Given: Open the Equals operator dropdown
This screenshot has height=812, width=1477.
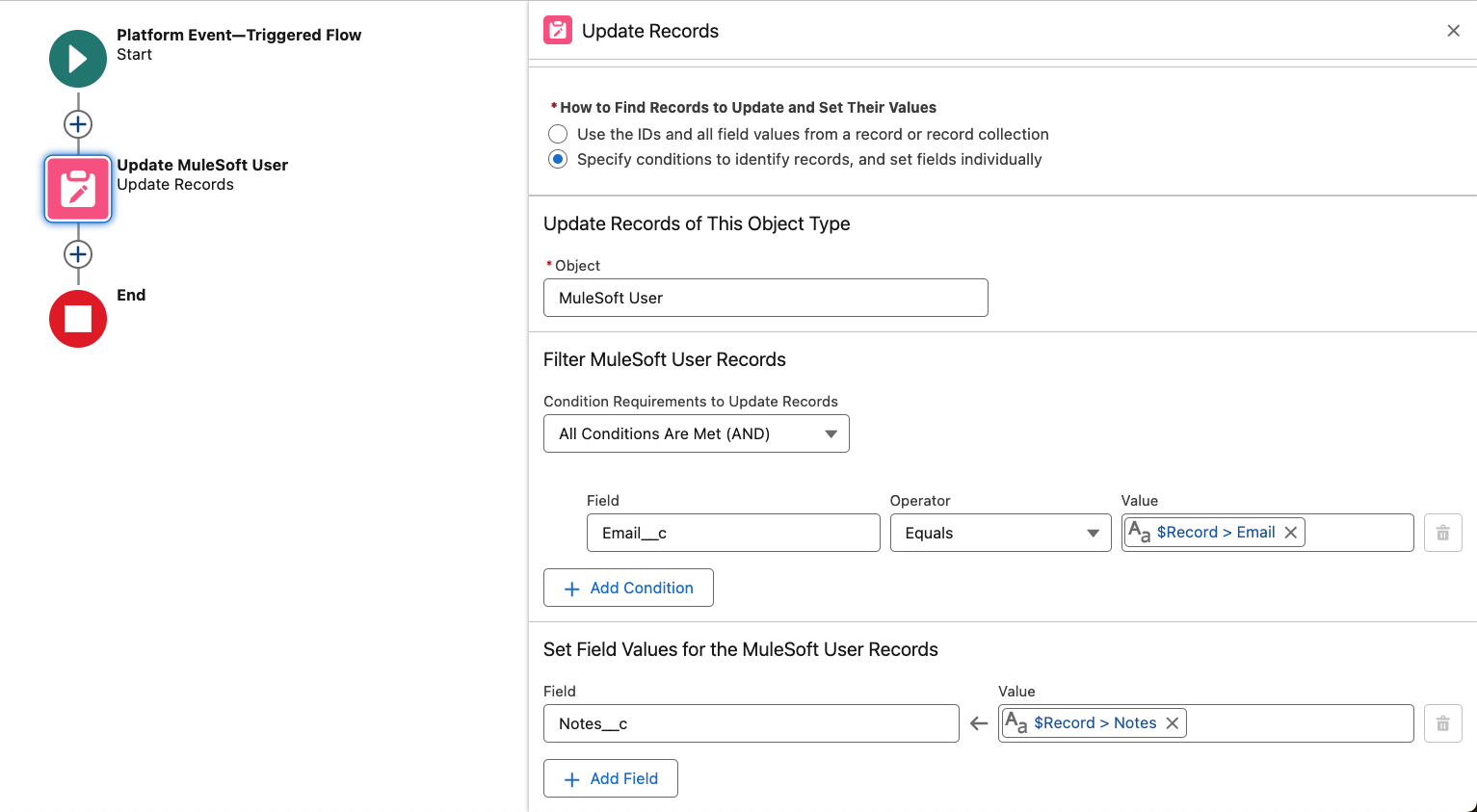Looking at the screenshot, I should pos(1000,533).
